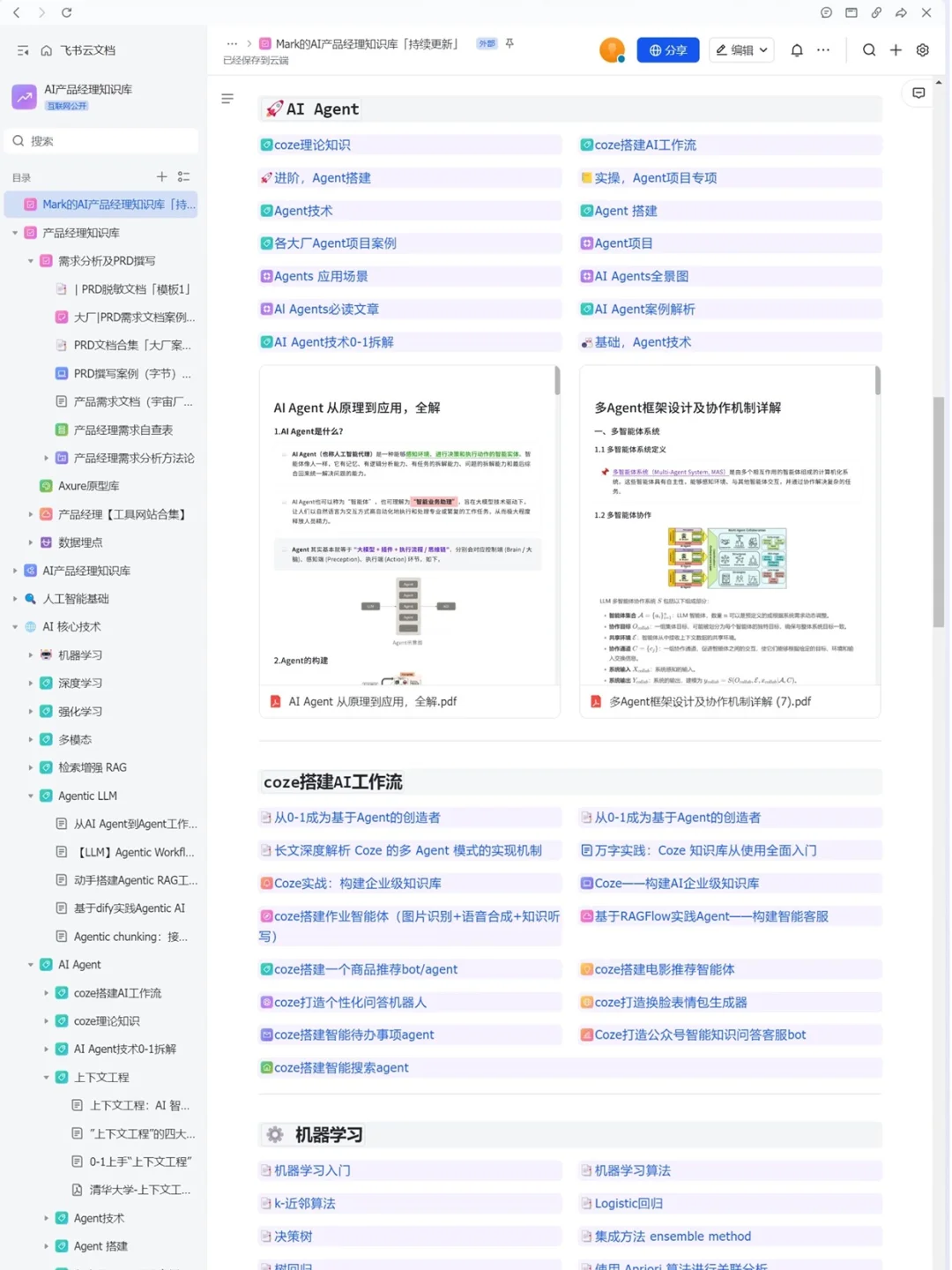Expand the 机器学习 sidebar node

coord(31,655)
